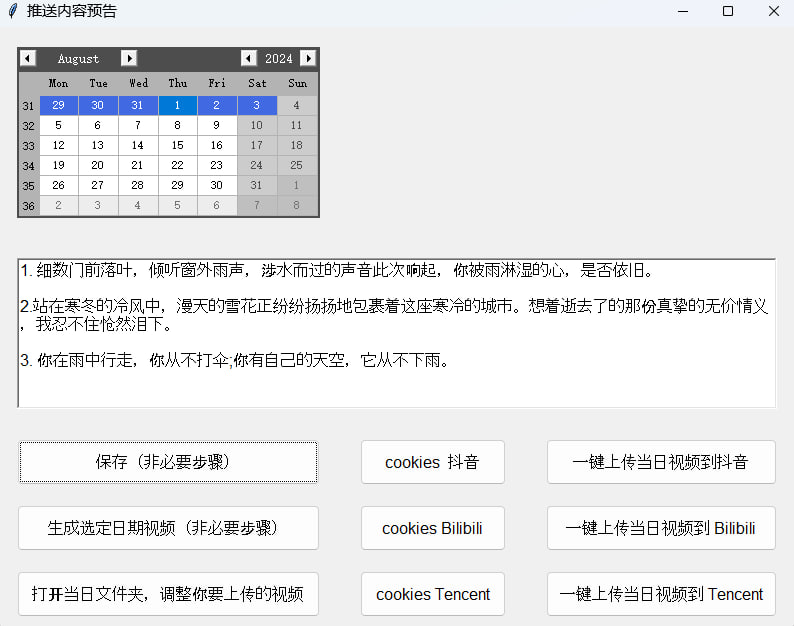The height and width of the screenshot is (626, 794).
Task: Select Sunday August 25 date
Action: (x=297, y=165)
